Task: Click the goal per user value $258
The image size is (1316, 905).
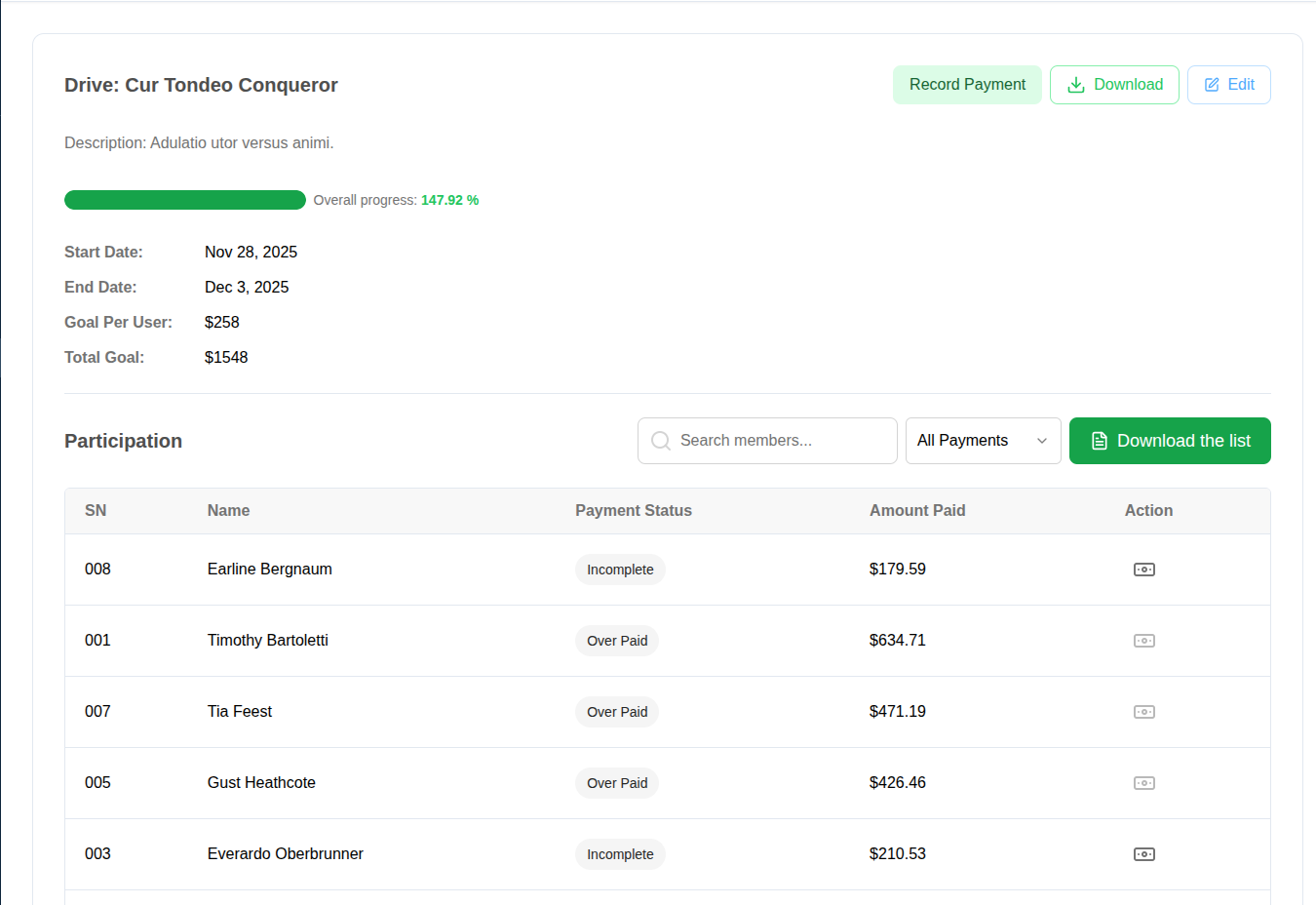Action: (222, 323)
